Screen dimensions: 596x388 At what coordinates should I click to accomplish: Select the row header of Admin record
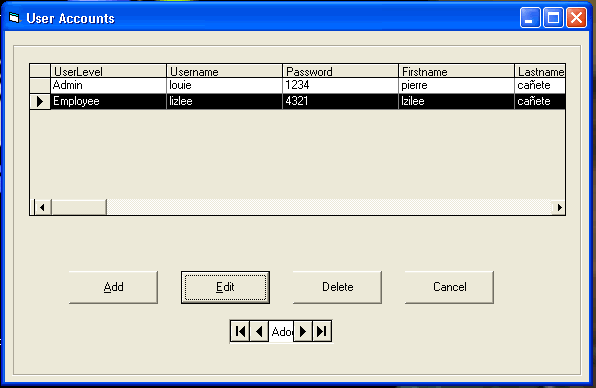point(40,85)
